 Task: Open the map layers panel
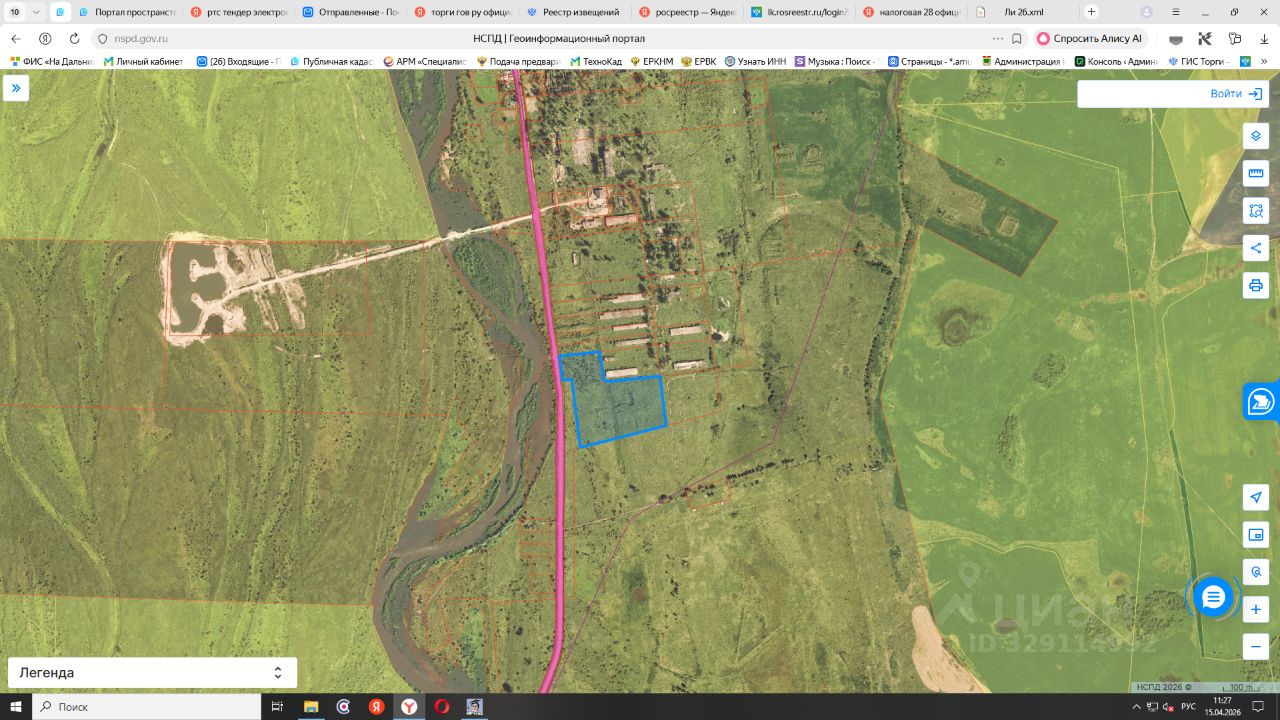coord(1256,136)
